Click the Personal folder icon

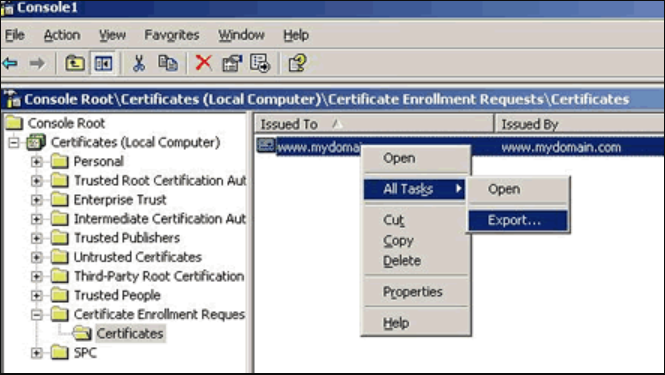[59, 161]
